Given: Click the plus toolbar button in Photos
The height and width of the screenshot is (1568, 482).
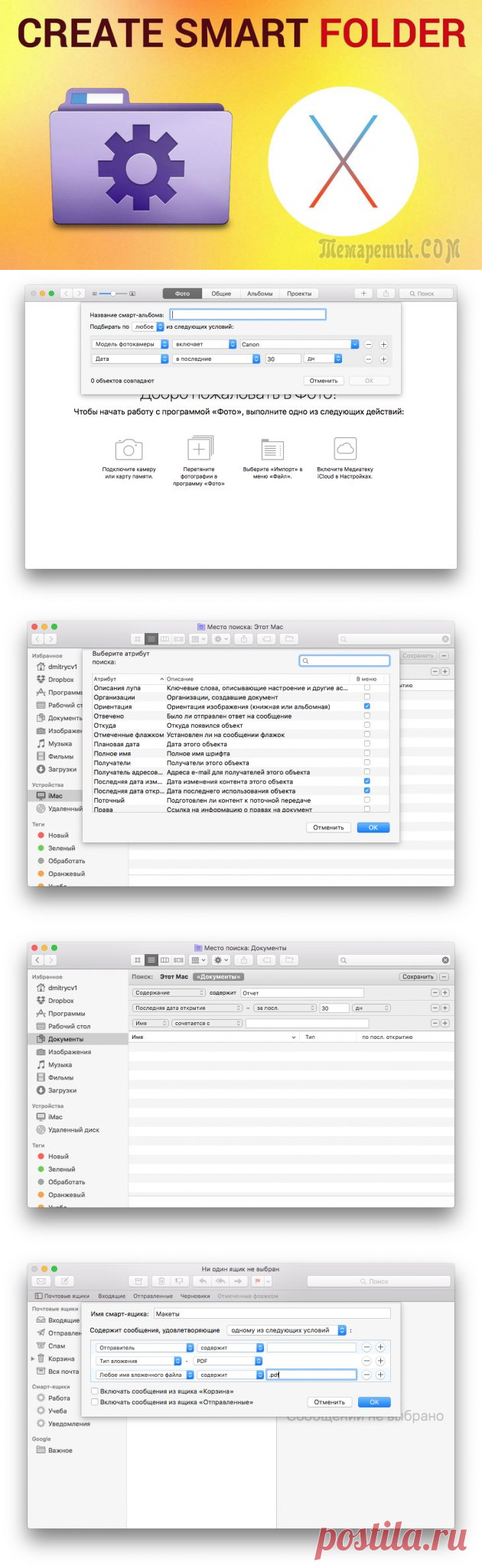Looking at the screenshot, I should point(364,294).
